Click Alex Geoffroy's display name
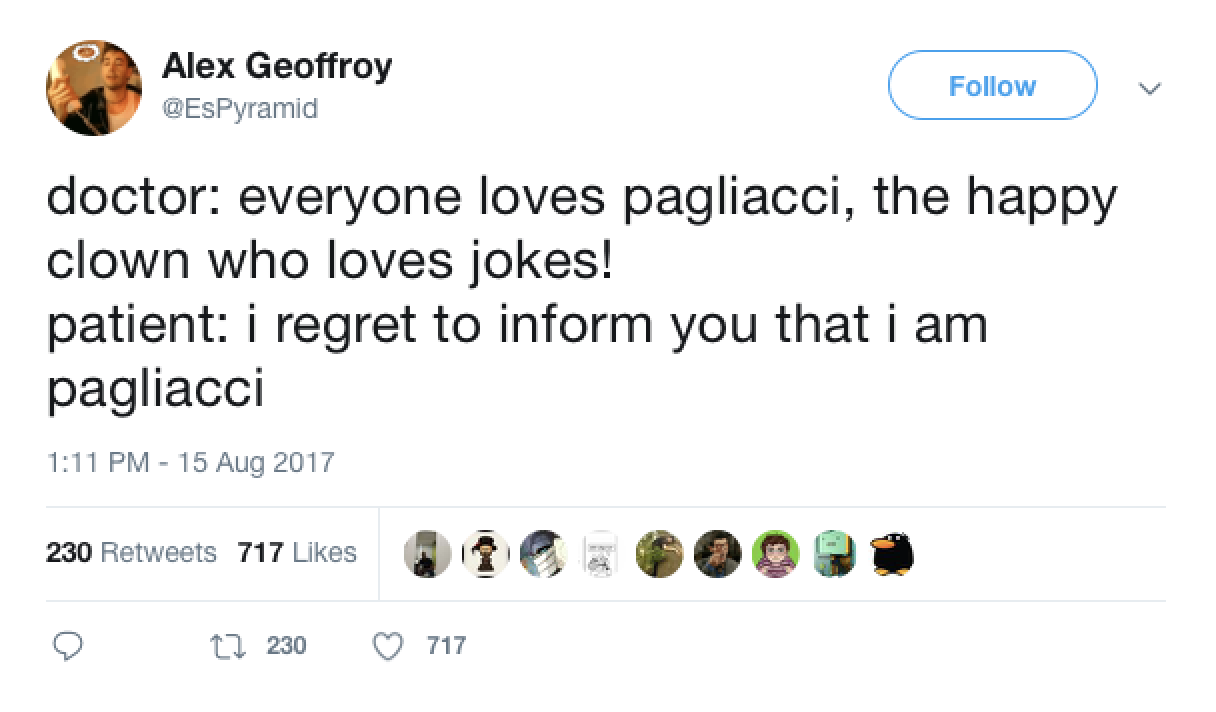Viewport: 1216px width, 712px height. tap(279, 68)
